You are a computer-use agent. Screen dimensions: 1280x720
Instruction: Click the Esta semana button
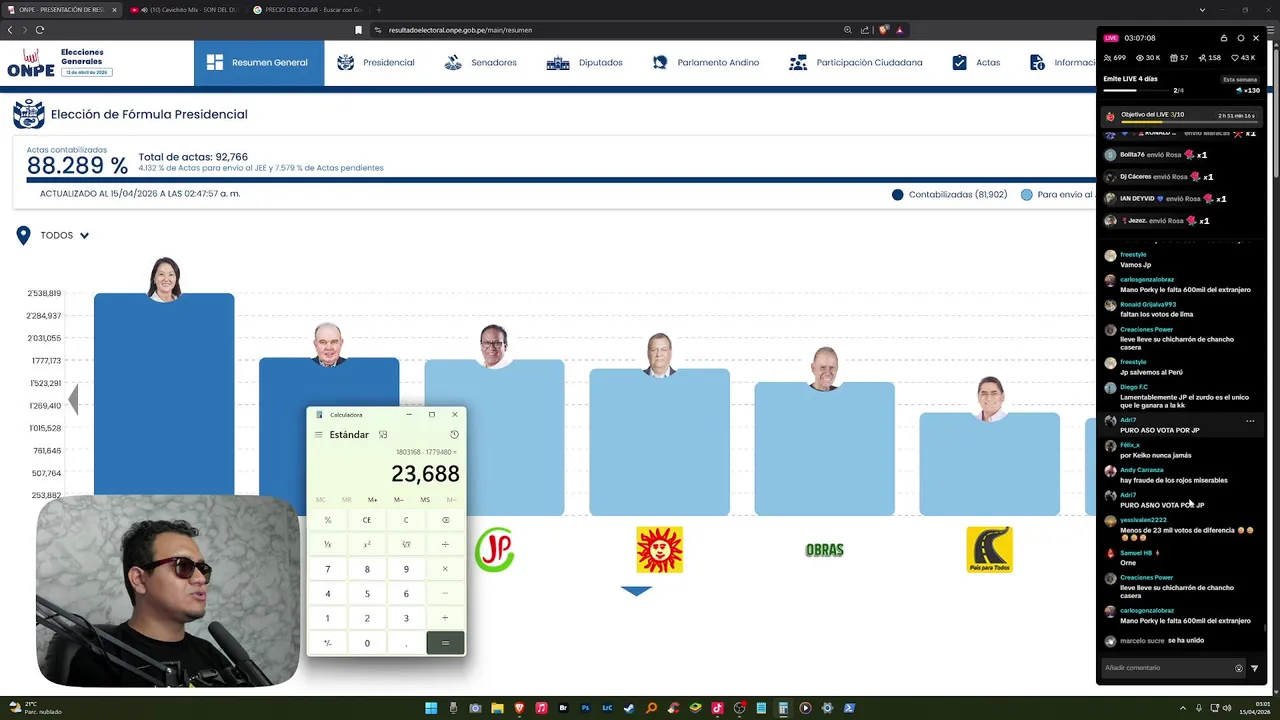point(1240,79)
